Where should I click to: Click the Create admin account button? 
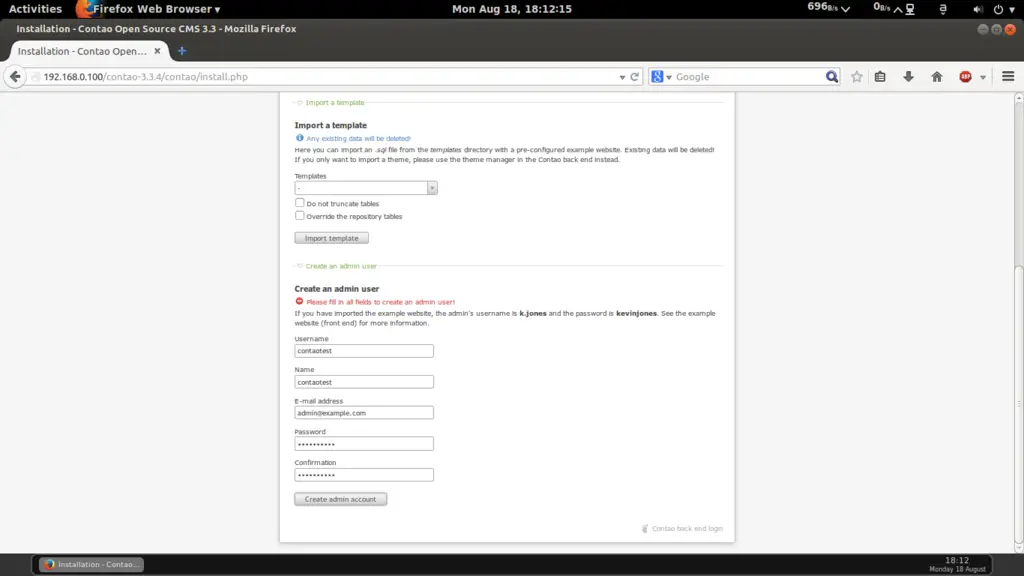pyautogui.click(x=340, y=499)
